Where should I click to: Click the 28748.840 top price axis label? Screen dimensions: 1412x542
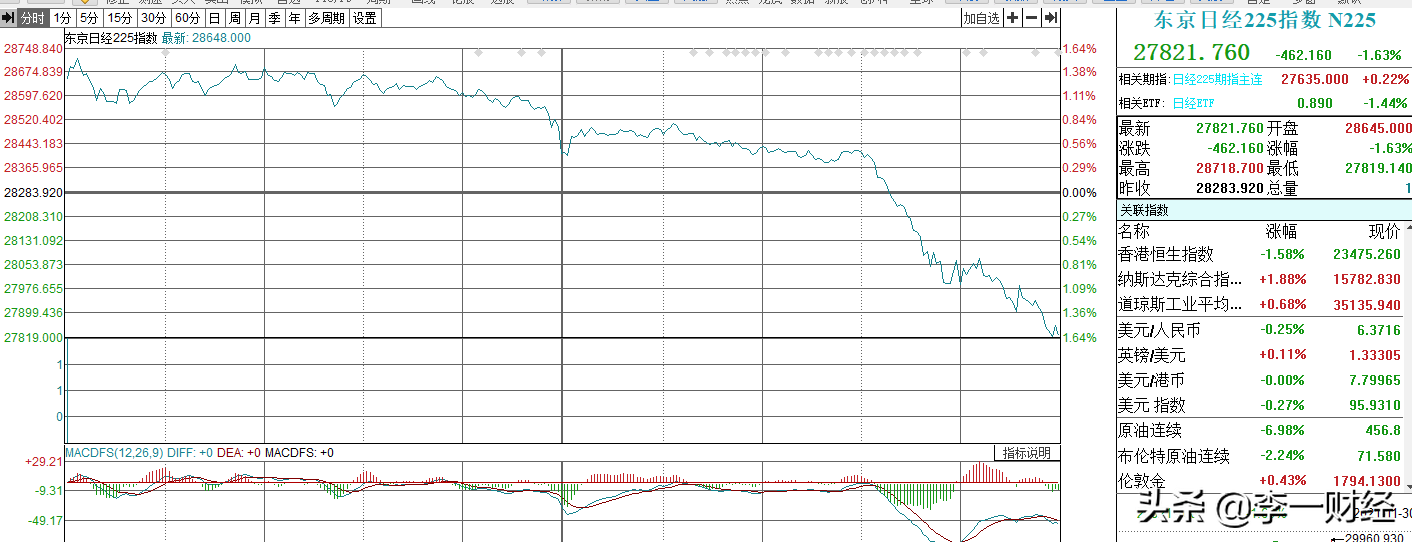coord(33,48)
